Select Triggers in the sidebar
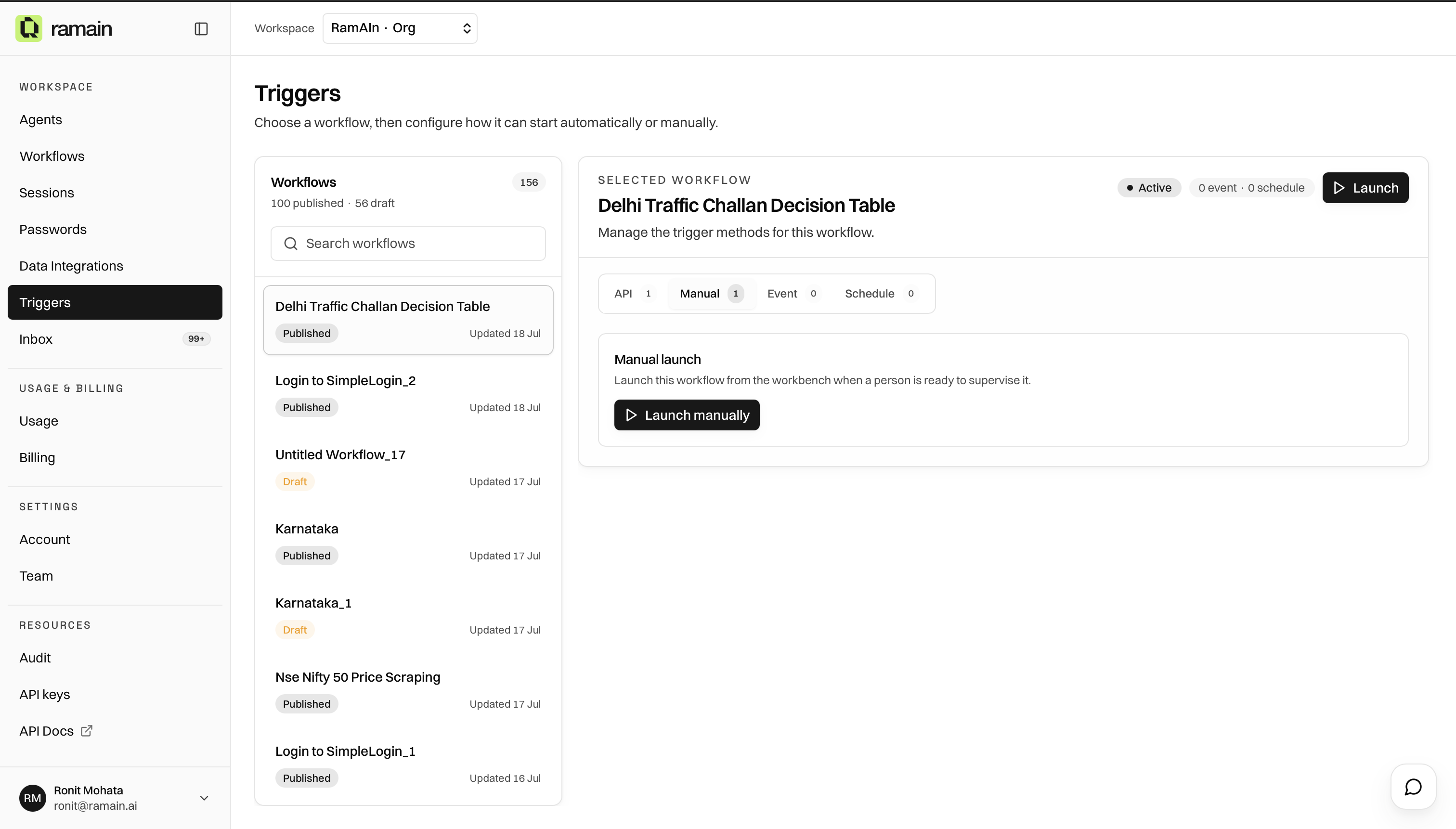 point(115,302)
